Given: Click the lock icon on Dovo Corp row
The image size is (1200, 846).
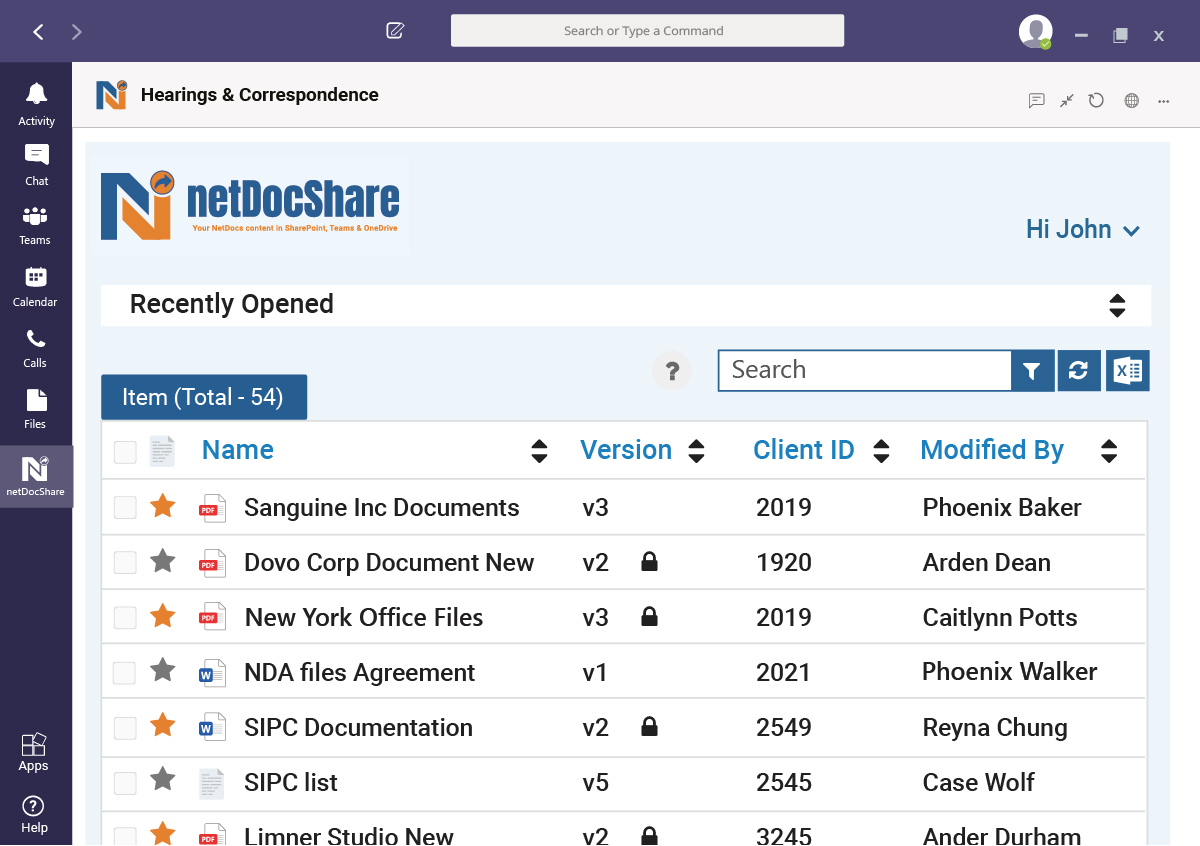Looking at the screenshot, I should [x=649, y=563].
